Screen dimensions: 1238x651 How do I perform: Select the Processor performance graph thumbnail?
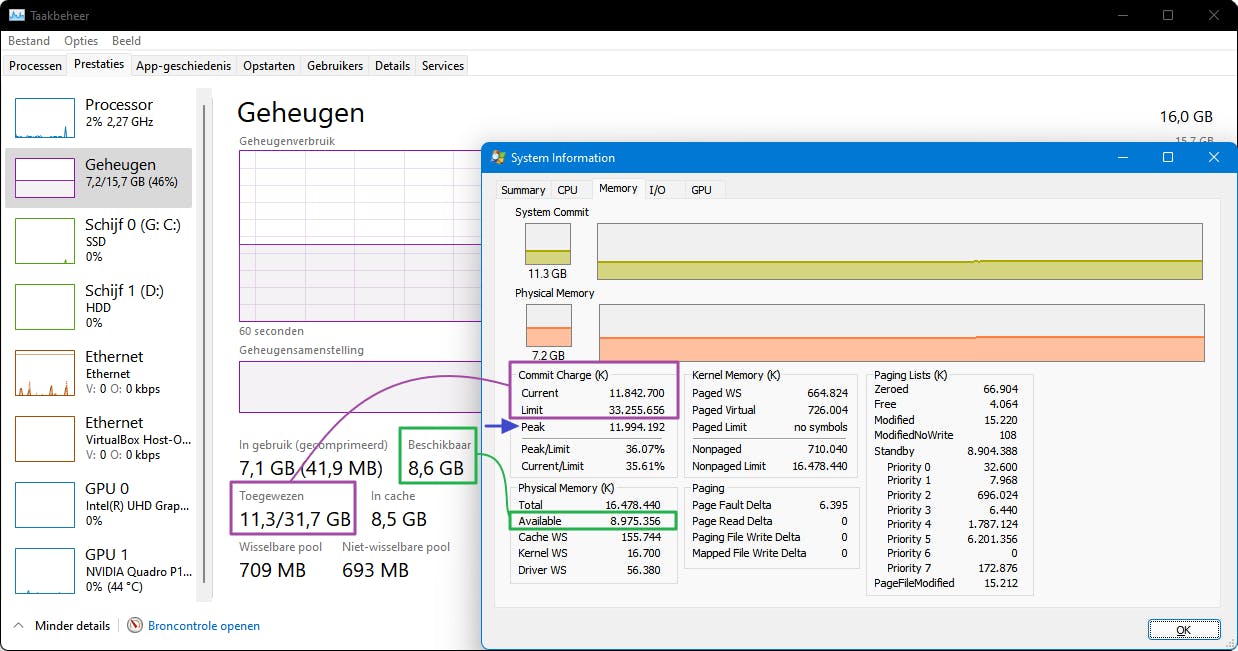(45, 118)
